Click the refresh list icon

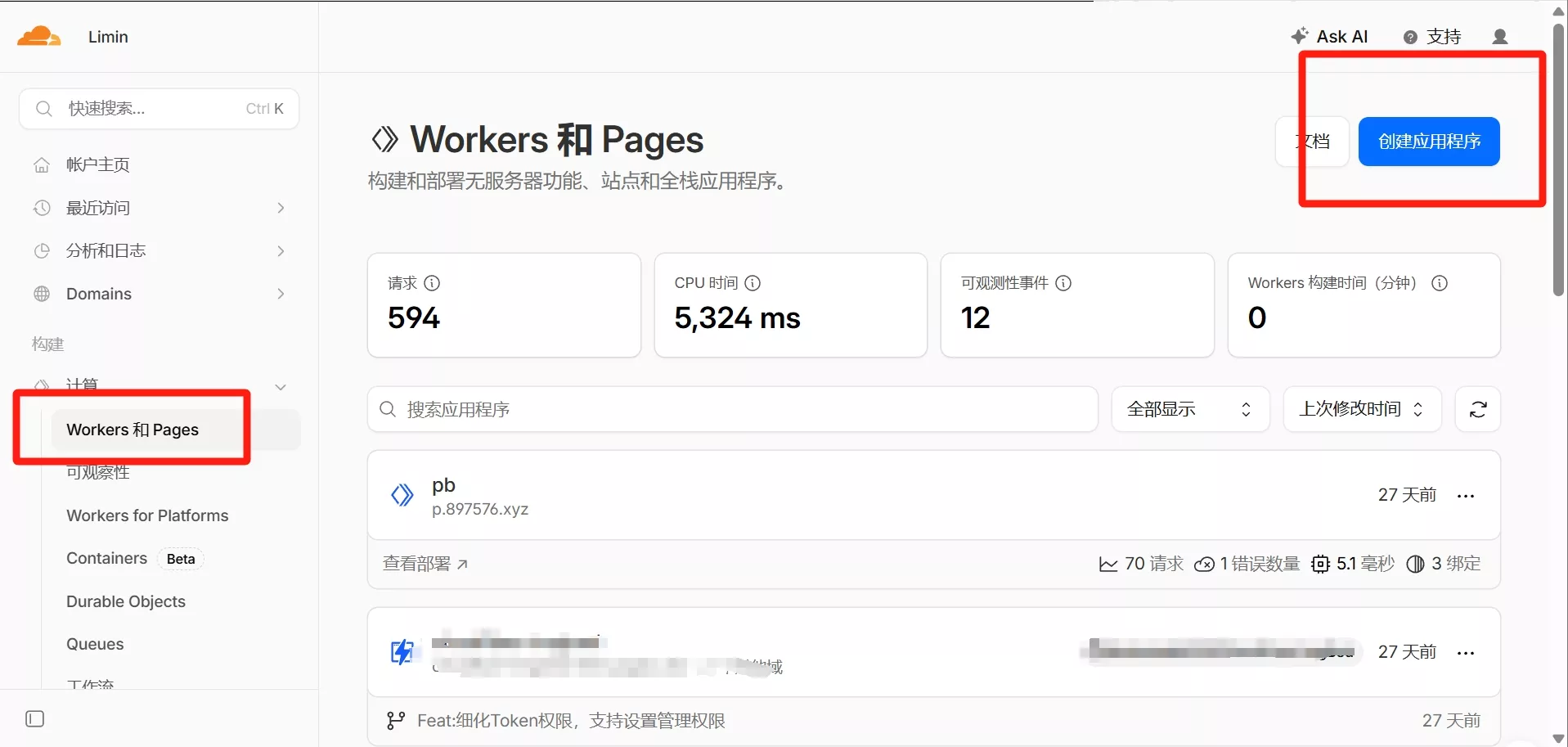1478,409
